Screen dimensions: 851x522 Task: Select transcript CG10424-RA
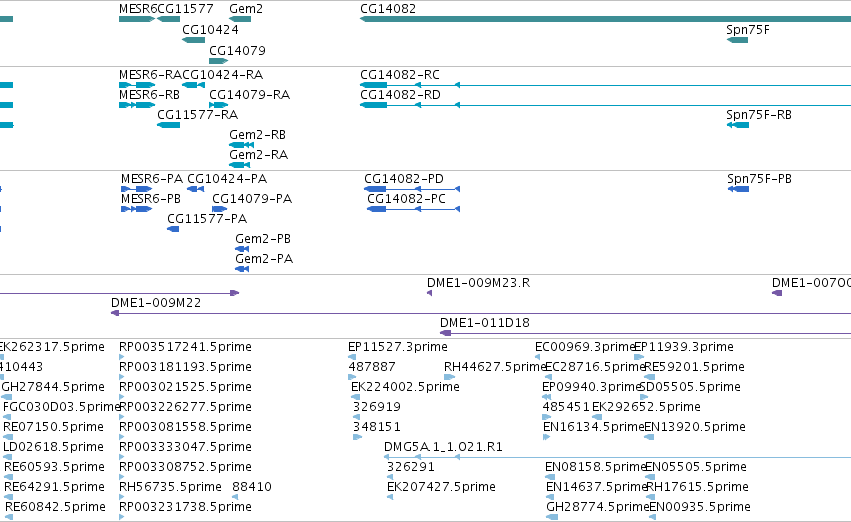tap(223, 74)
